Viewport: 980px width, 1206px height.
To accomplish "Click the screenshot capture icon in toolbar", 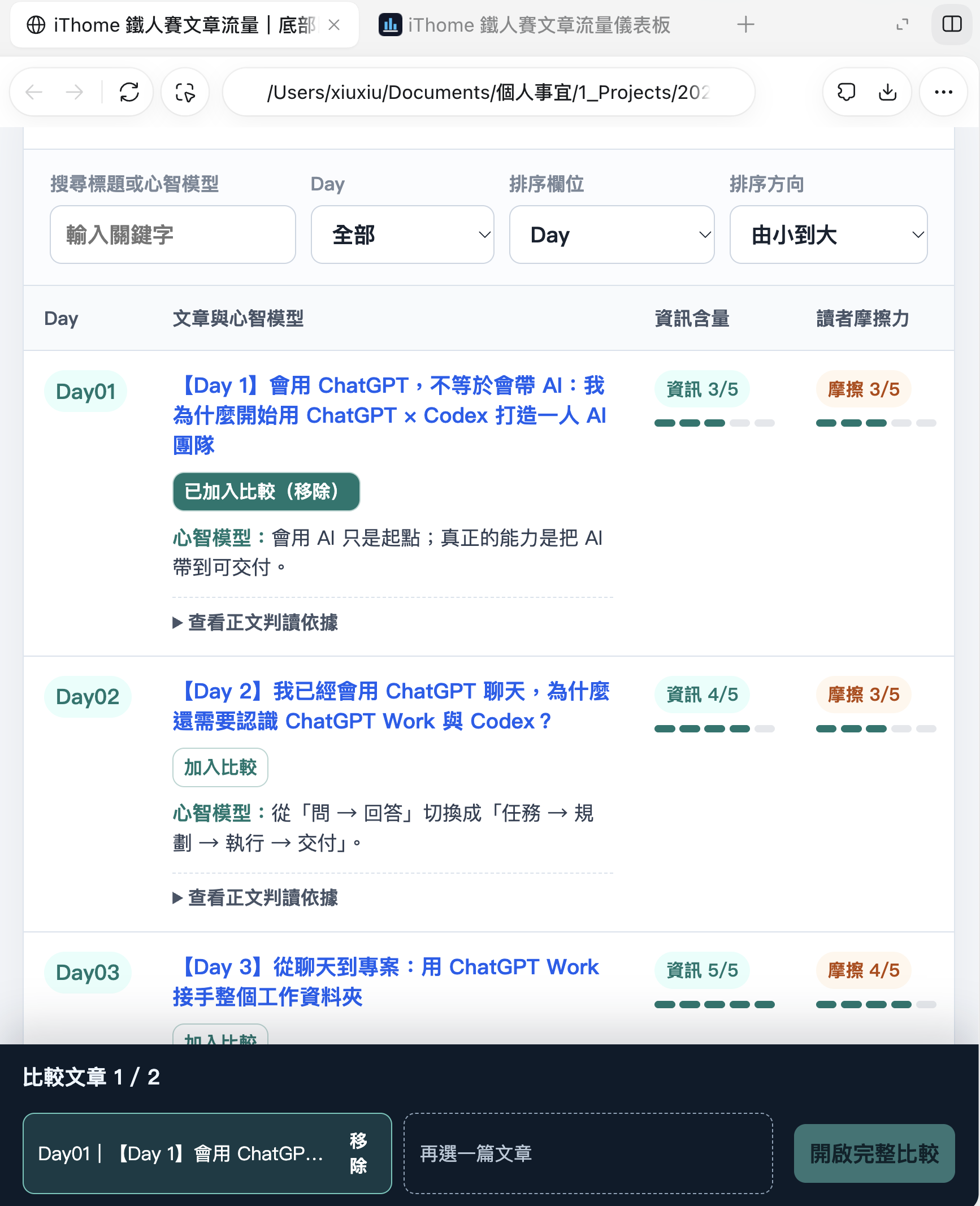I will 185,92.
